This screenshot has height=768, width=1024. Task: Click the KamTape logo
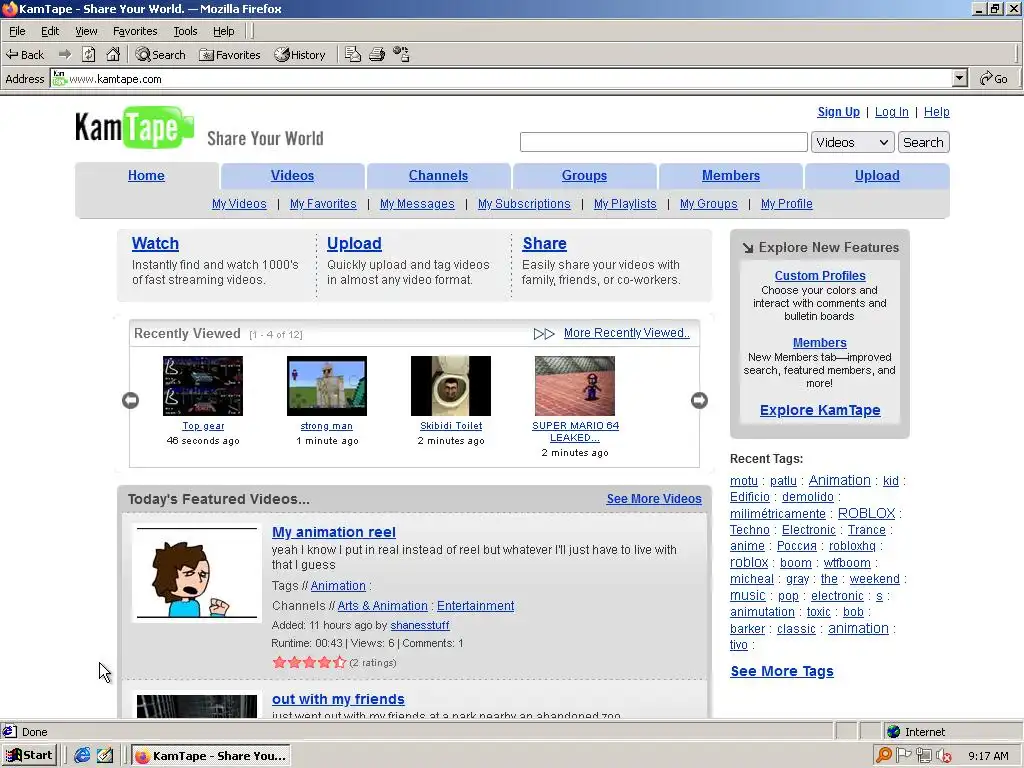(135, 127)
